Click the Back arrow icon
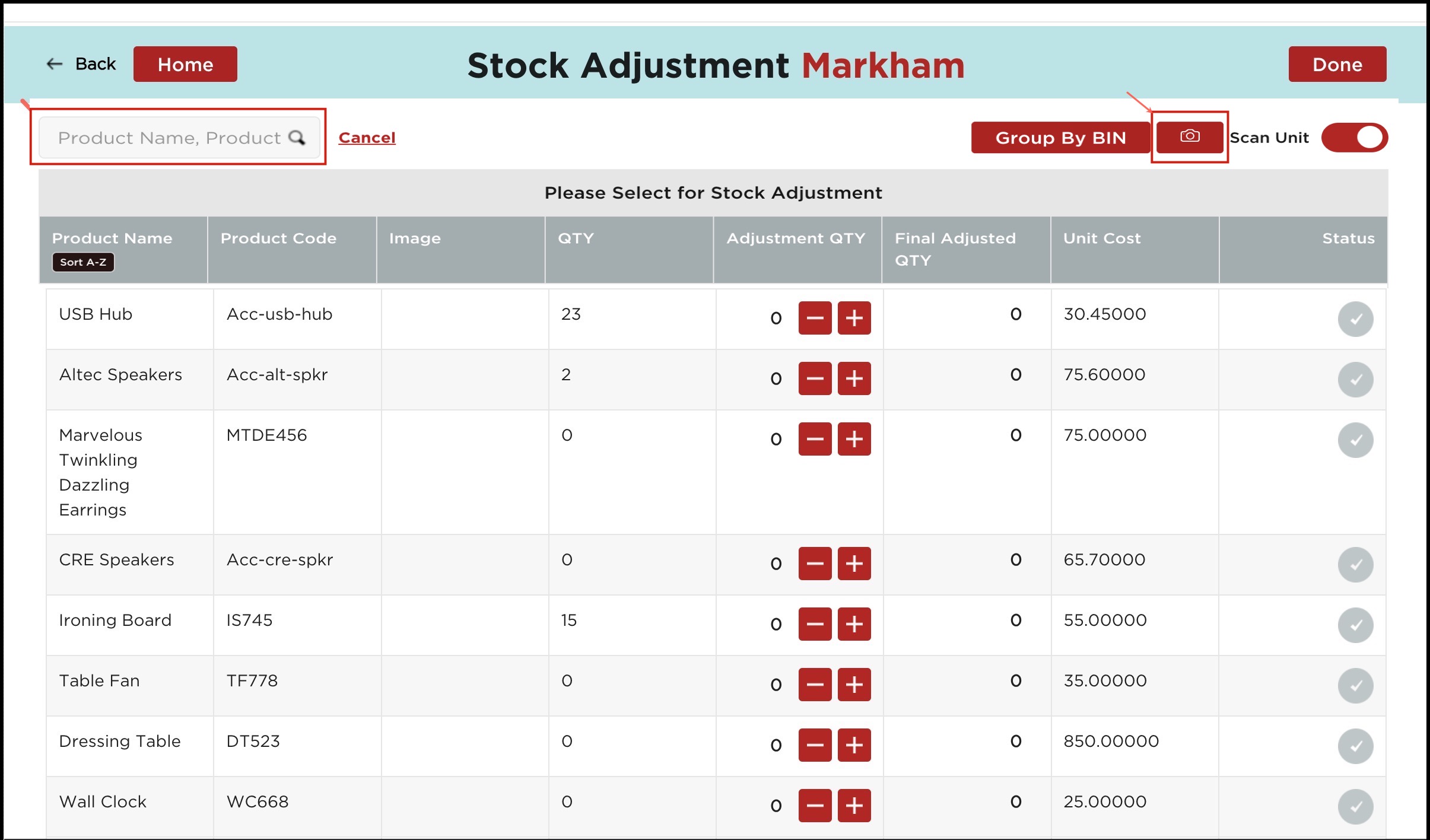The height and width of the screenshot is (840, 1430). click(55, 64)
